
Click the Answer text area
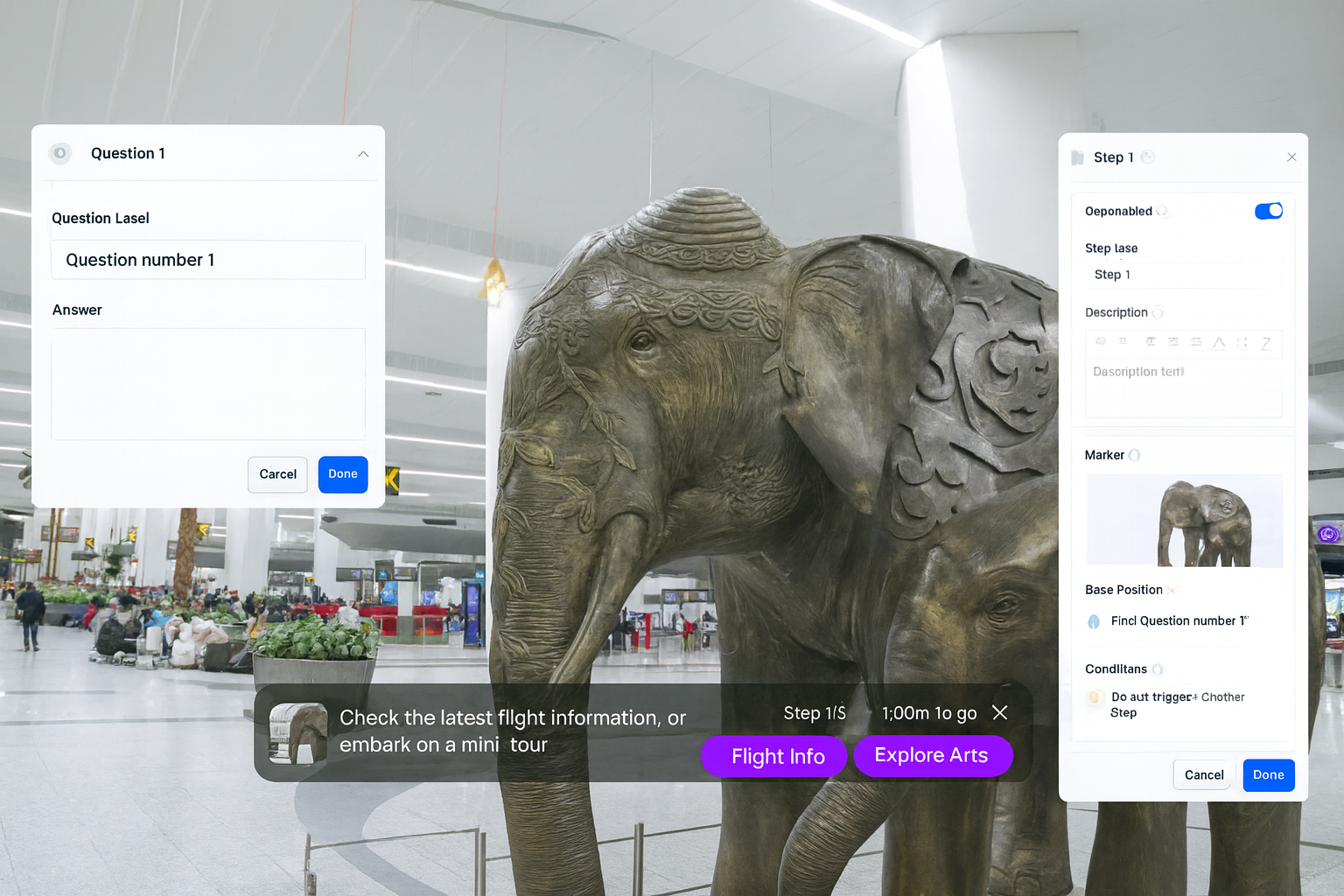pos(208,383)
